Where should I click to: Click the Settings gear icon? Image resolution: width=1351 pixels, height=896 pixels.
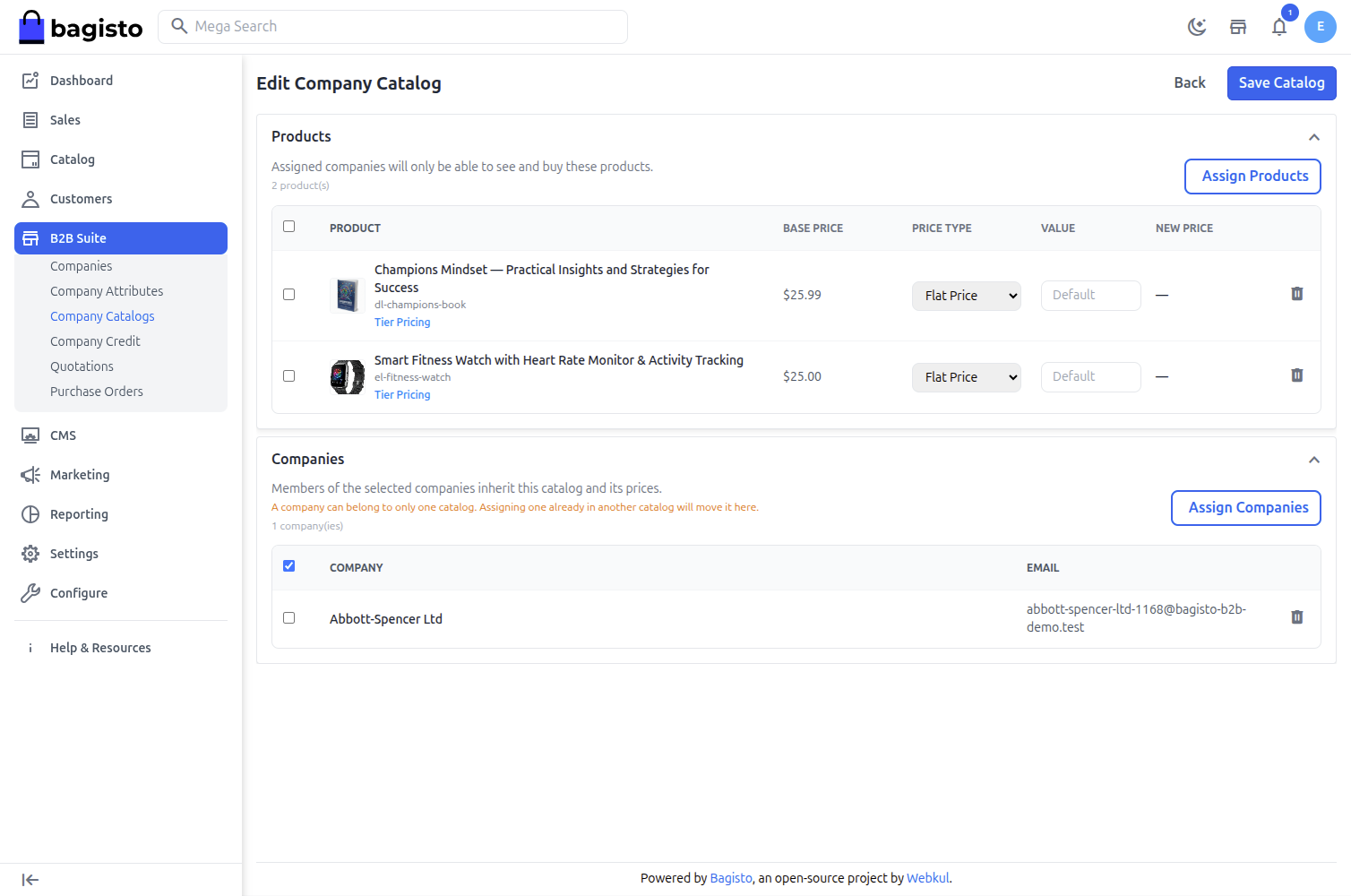pos(30,554)
